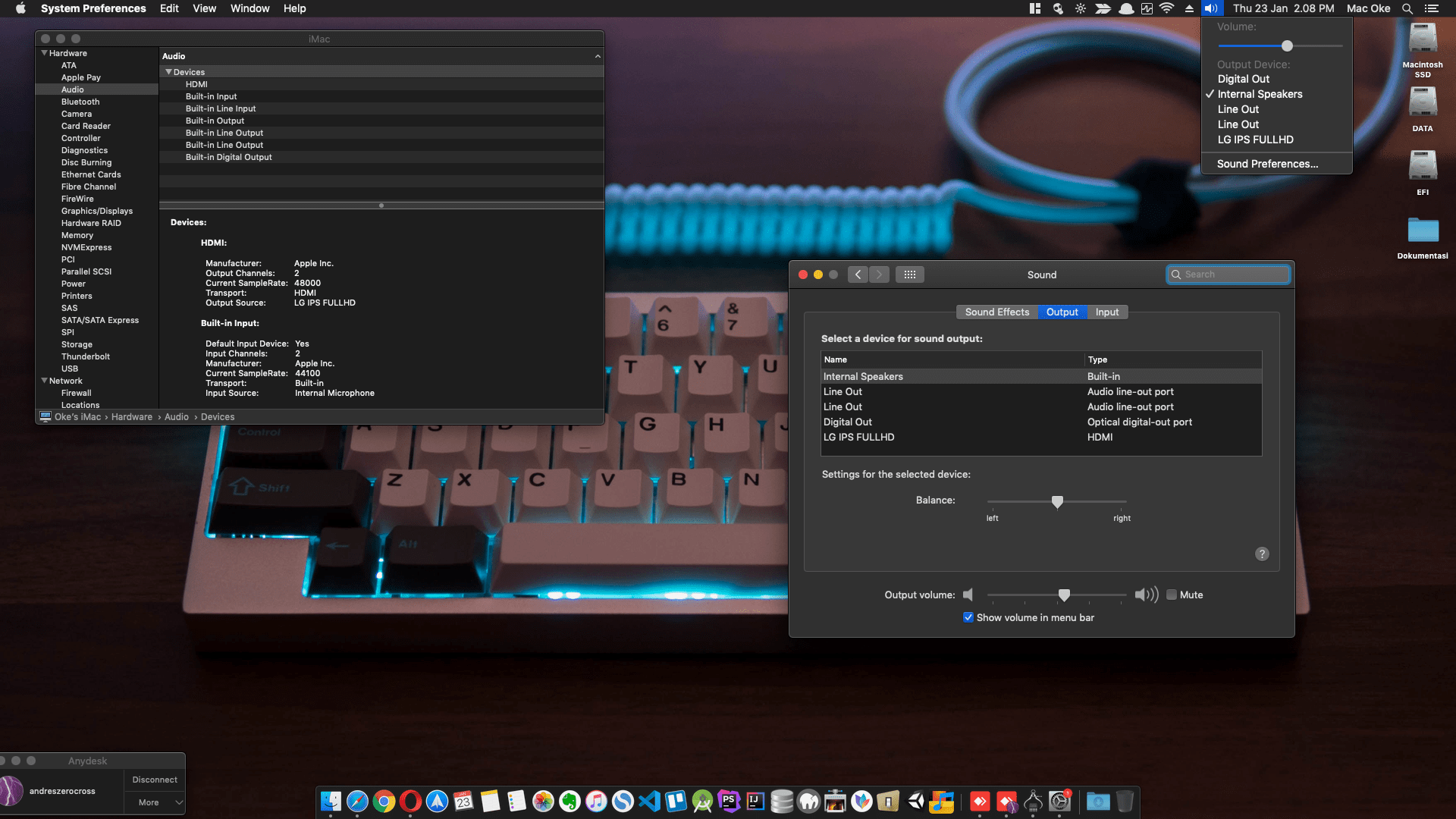1456x819 pixels.
Task: Open the Photos app in the dock
Action: coord(543,802)
